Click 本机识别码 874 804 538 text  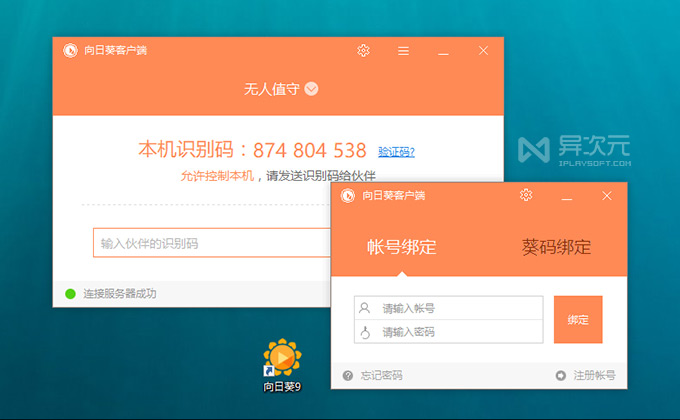click(x=252, y=150)
